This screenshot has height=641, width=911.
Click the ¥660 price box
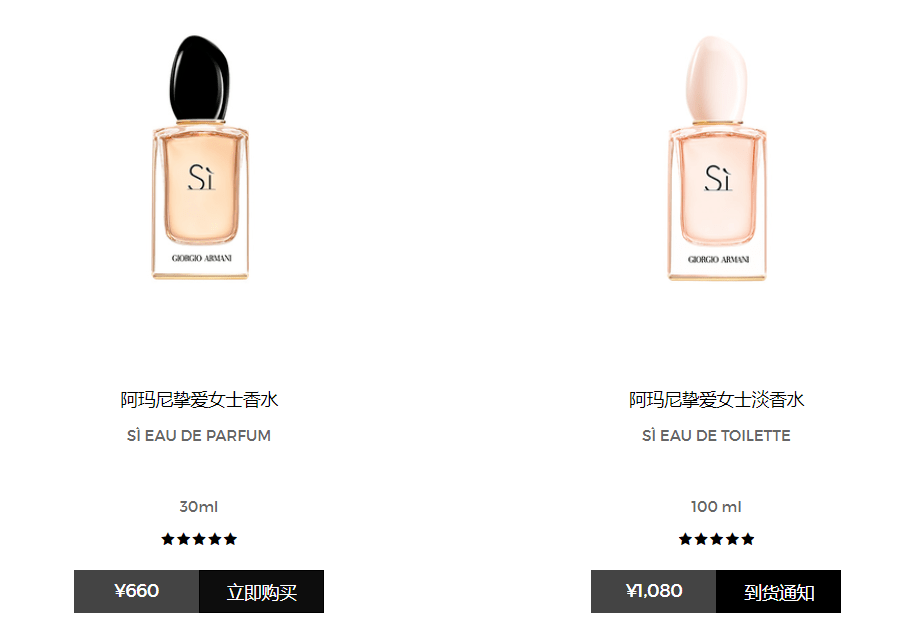(x=137, y=592)
